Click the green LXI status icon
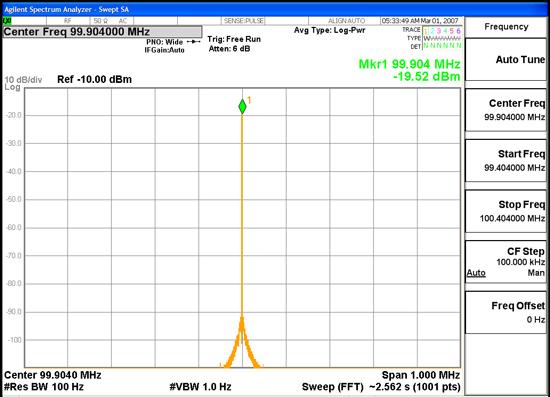The width and height of the screenshot is (550, 397). (x=7, y=21)
